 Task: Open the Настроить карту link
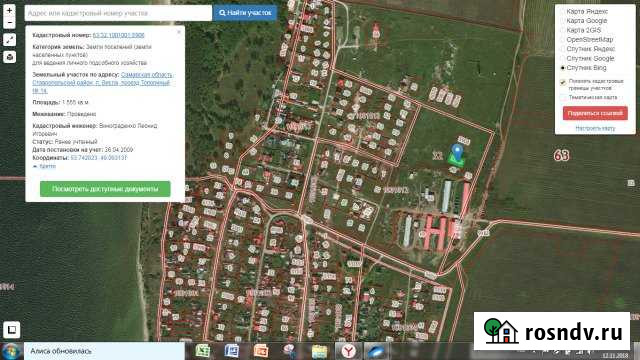point(595,128)
